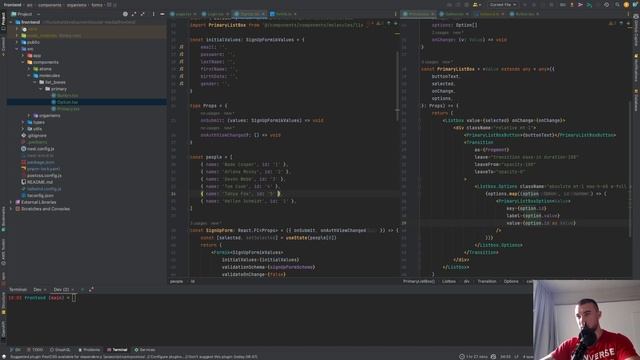
Task: Open the TODO tool window button
Action: pos(35,350)
